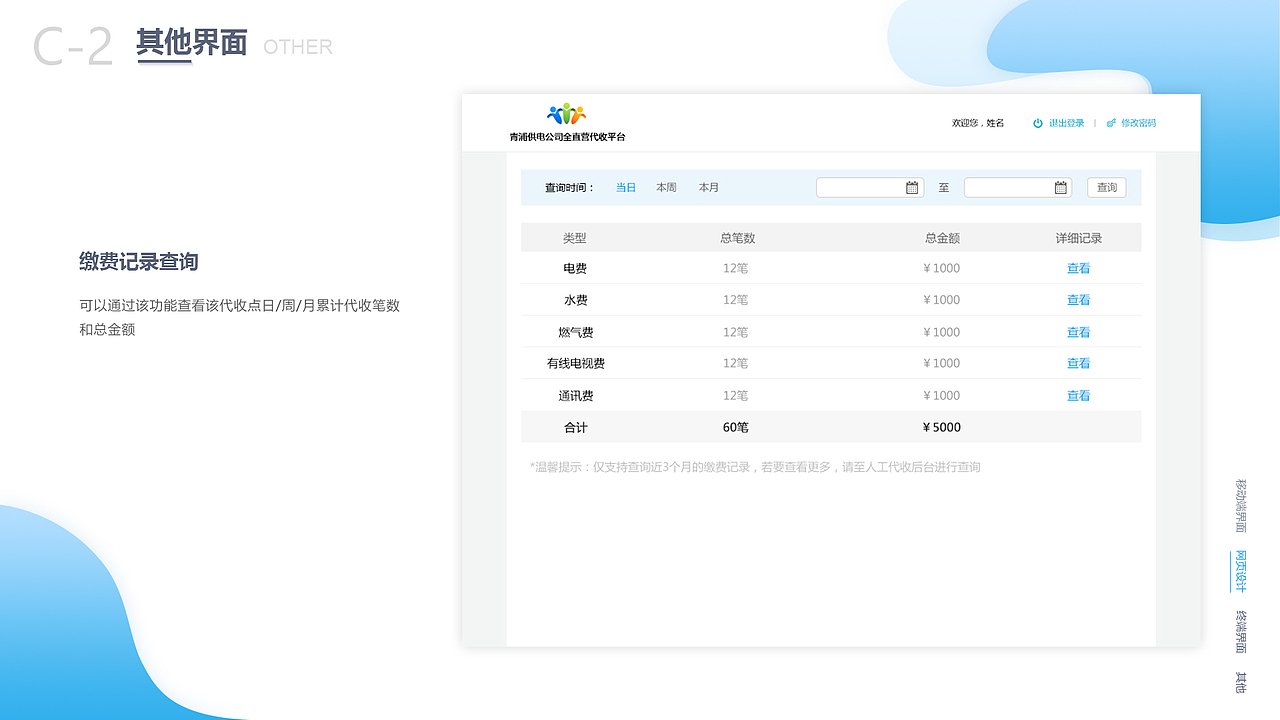Click the power icon beside 退出登录
The height and width of the screenshot is (720, 1280).
1037,123
